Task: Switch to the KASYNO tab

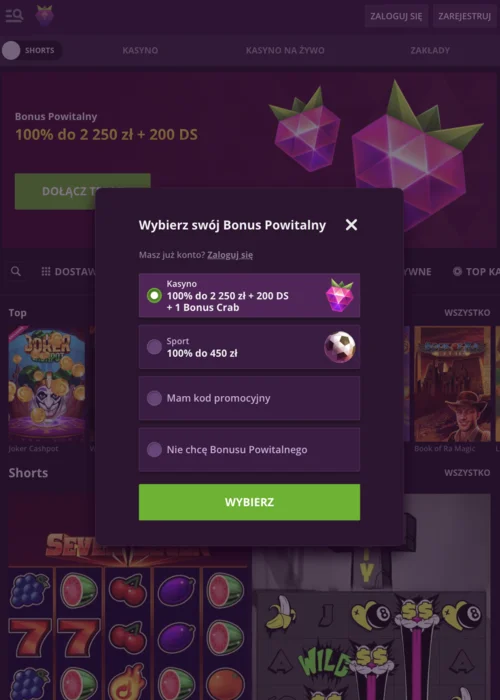Action: click(x=140, y=50)
